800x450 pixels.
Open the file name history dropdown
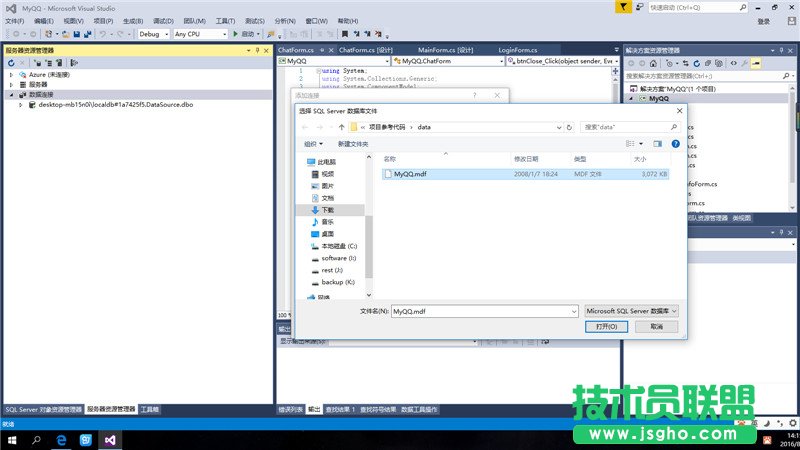point(573,311)
